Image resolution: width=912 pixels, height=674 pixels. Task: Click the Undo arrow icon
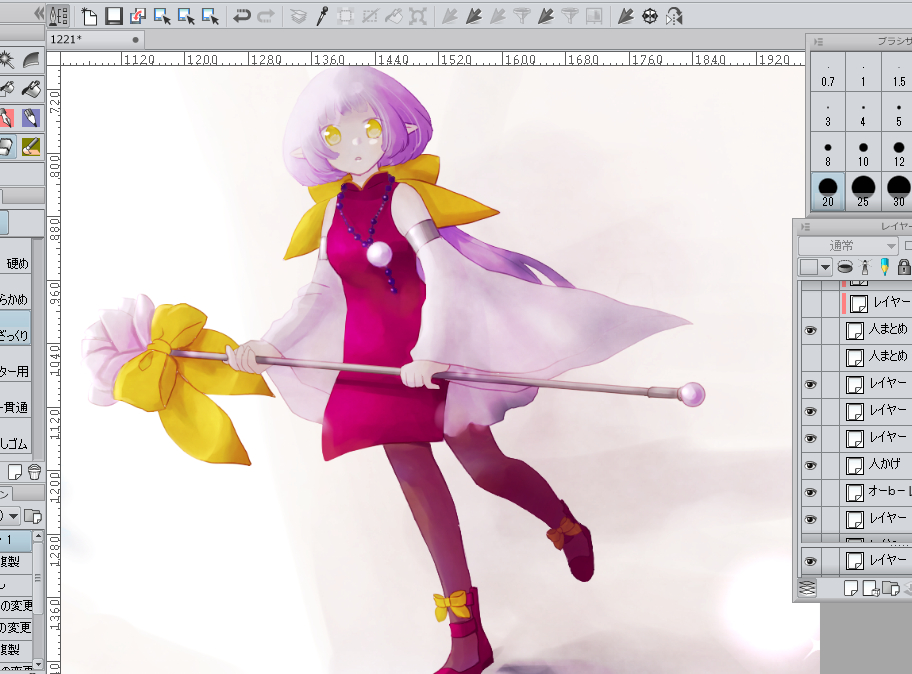241,16
